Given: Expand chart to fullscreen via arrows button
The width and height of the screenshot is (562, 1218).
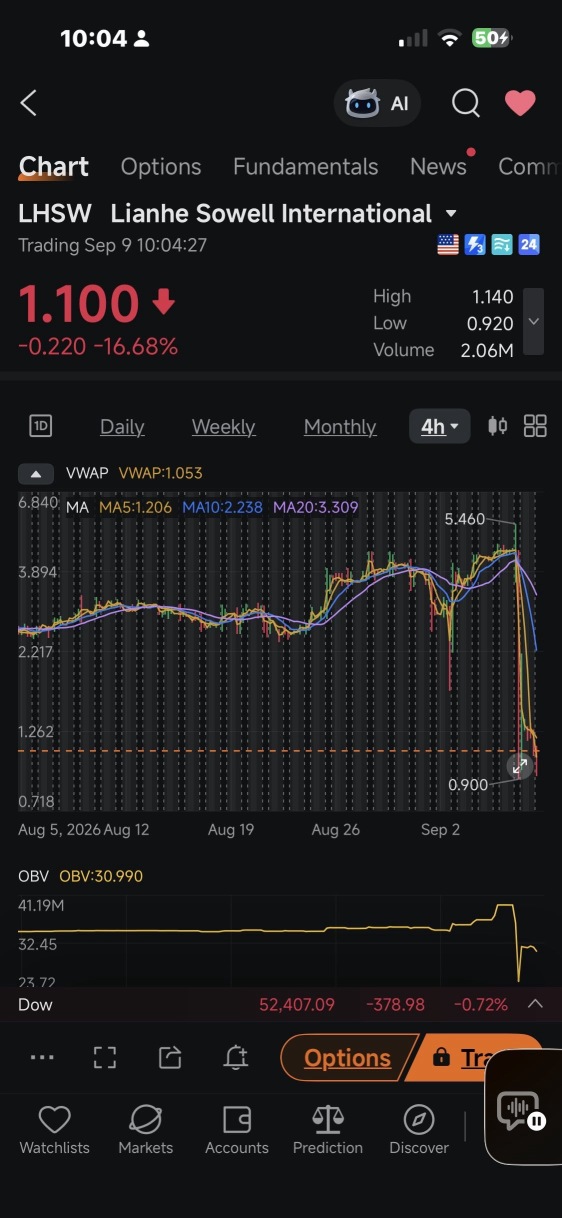Looking at the screenshot, I should point(520,767).
